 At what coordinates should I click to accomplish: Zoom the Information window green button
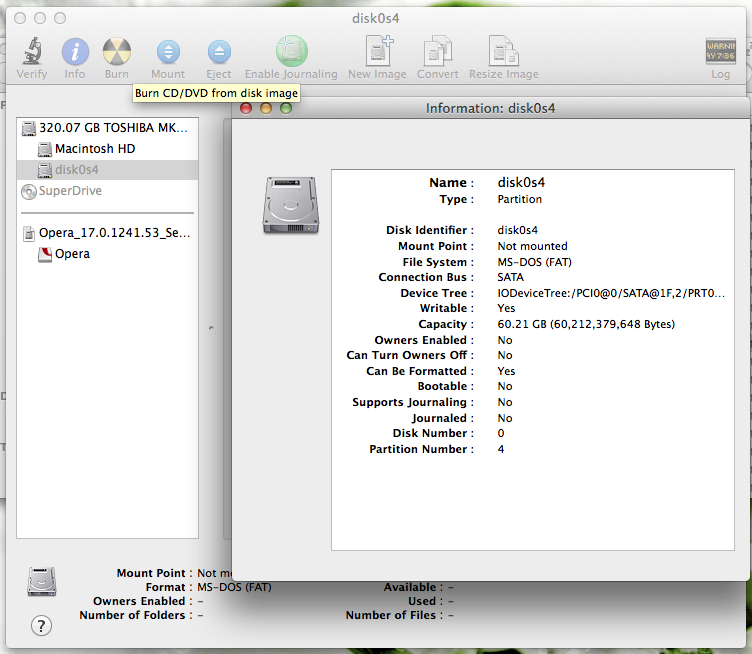tap(286, 108)
